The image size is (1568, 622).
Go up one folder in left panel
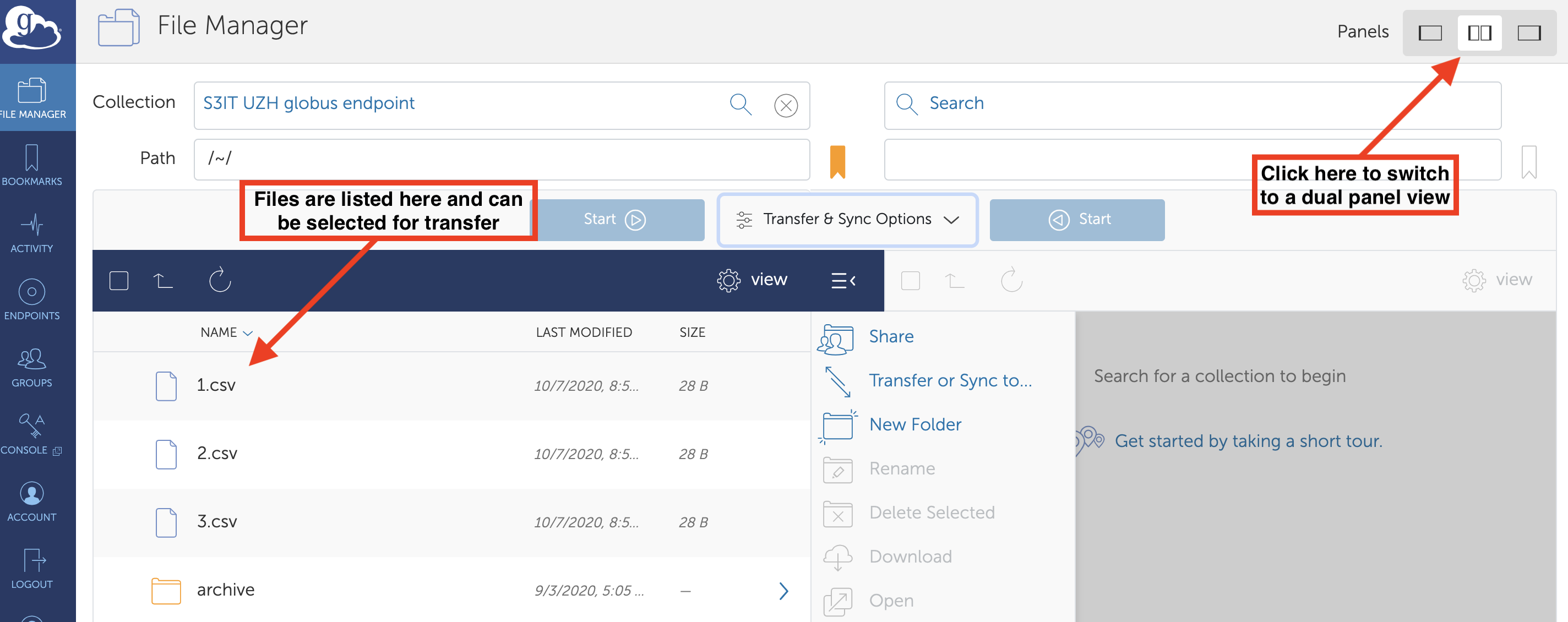[x=163, y=280]
